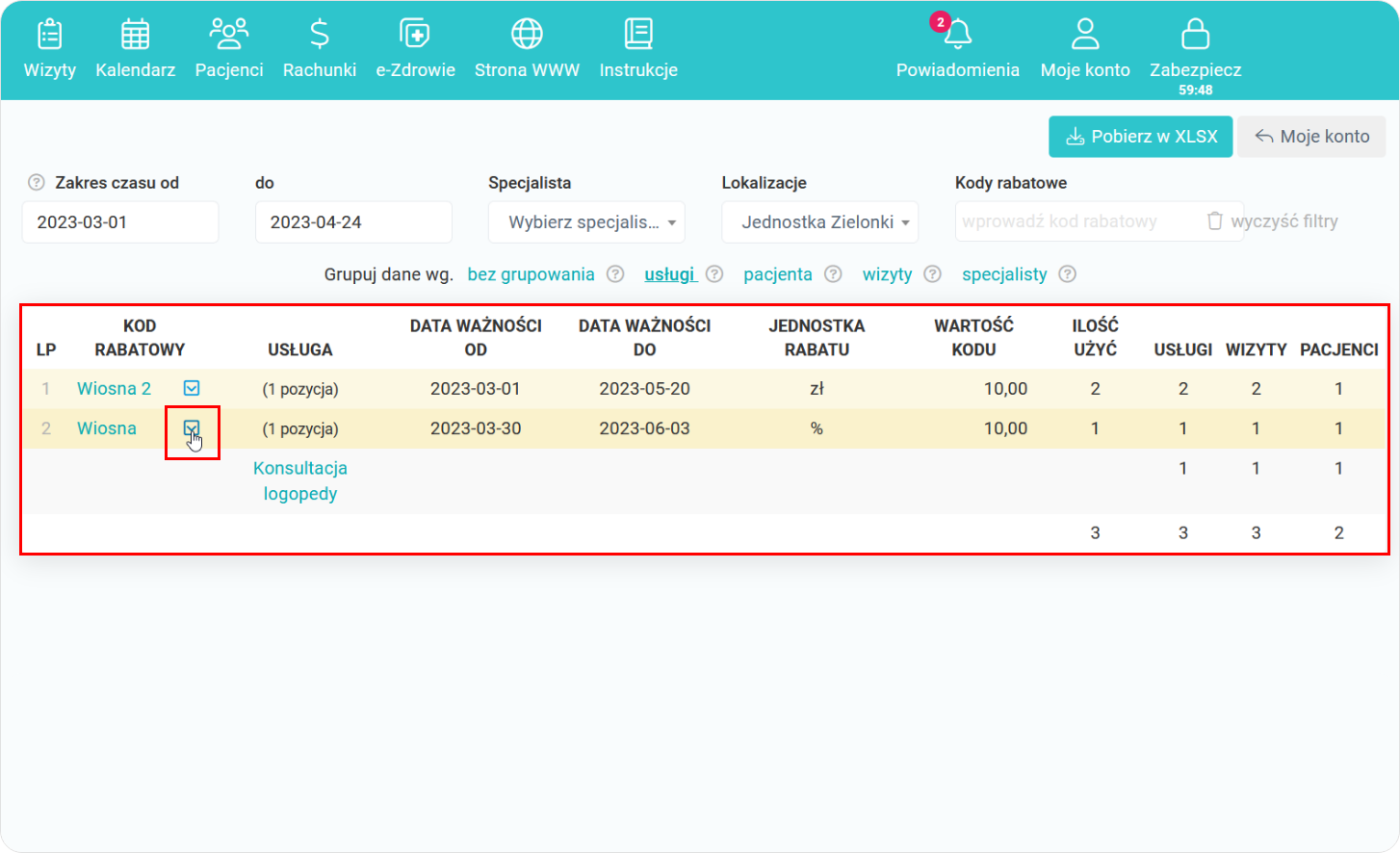Click the red notification badge showing 2
The width and height of the screenshot is (1400, 853).
coord(940,22)
